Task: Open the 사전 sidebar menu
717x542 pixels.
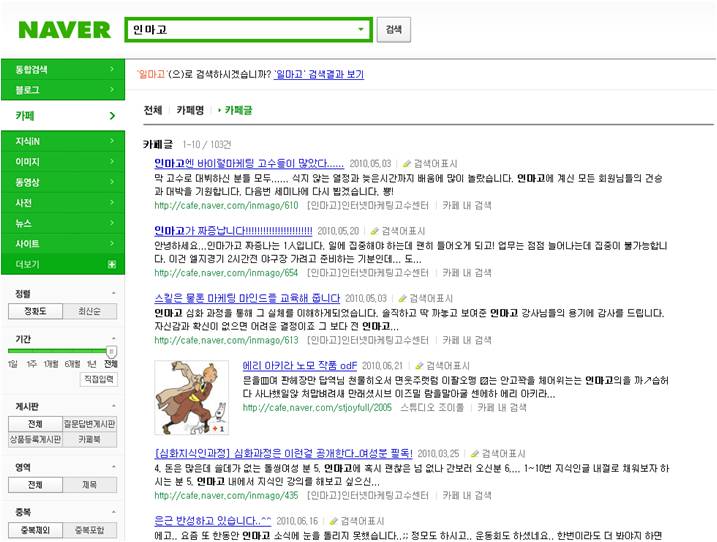Action: click(x=63, y=203)
